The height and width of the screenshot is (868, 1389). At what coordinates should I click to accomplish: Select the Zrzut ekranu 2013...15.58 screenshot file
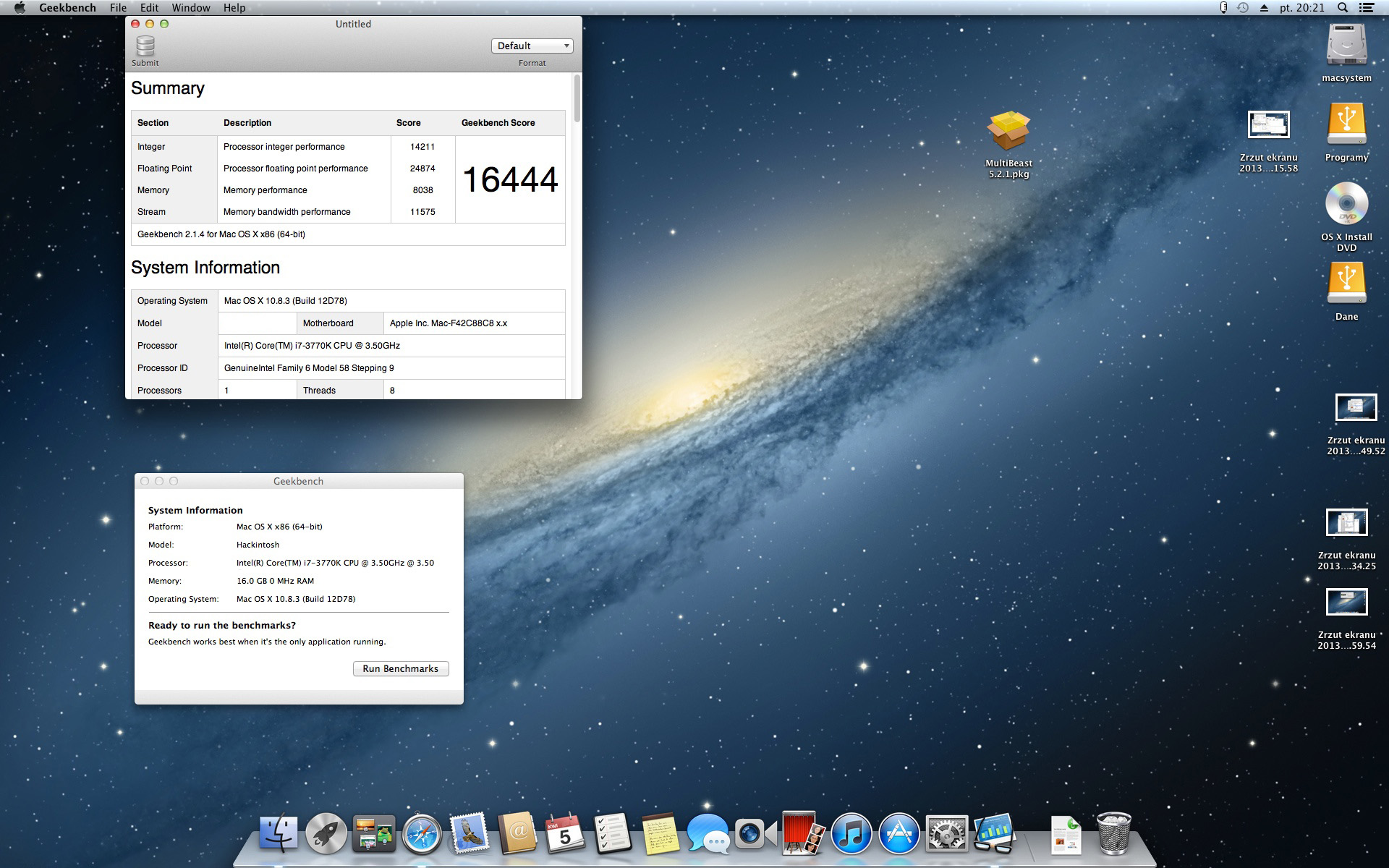tap(1268, 125)
